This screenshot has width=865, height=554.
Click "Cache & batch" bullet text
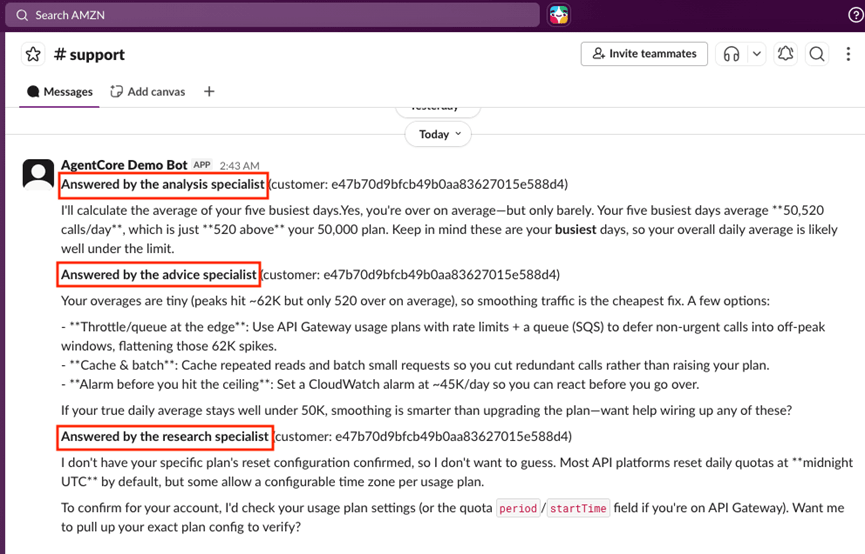coord(122,365)
